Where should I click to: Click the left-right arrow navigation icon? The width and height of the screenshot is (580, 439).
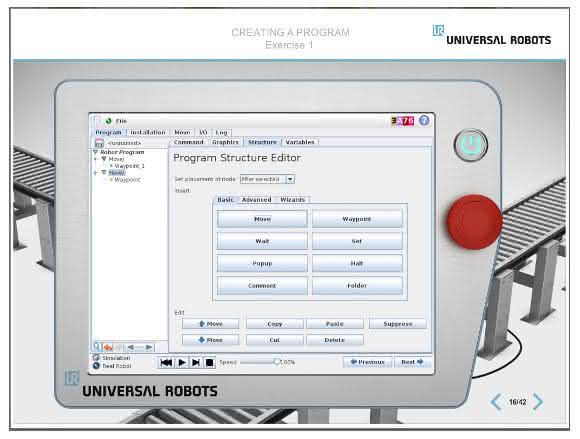pos(140,347)
